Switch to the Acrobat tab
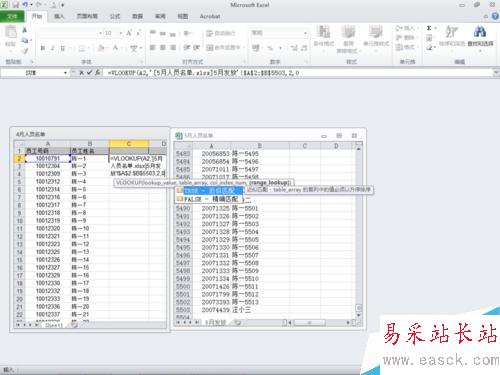Image resolution: width=500 pixels, height=375 pixels. point(210,16)
